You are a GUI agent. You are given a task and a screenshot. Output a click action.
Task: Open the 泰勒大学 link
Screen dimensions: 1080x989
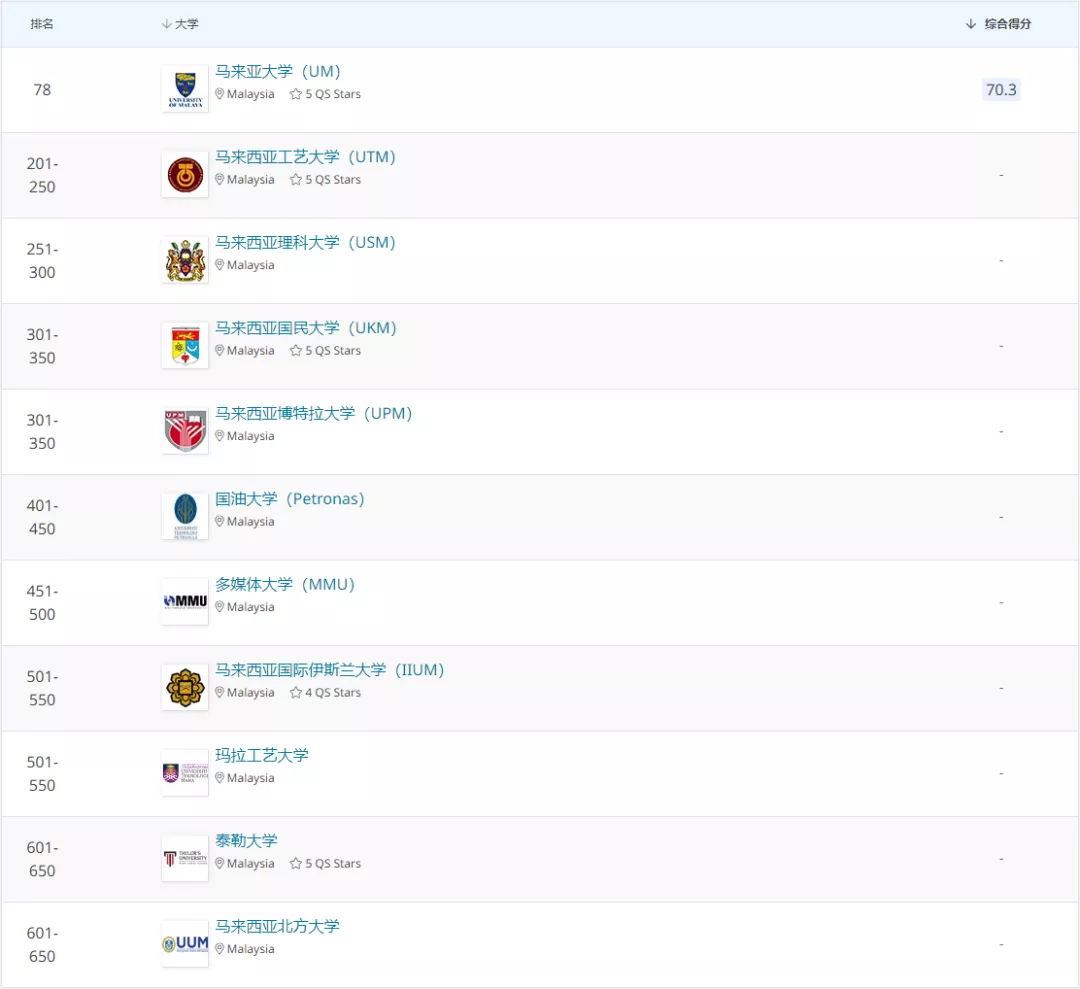(x=246, y=841)
